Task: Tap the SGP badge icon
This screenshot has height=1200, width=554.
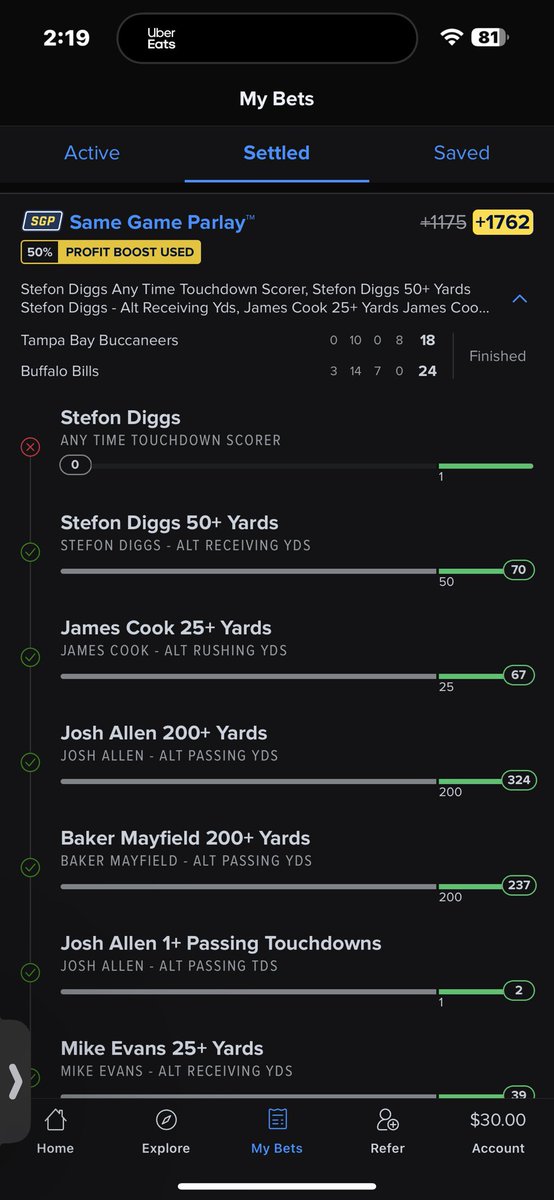Action: (x=42, y=222)
